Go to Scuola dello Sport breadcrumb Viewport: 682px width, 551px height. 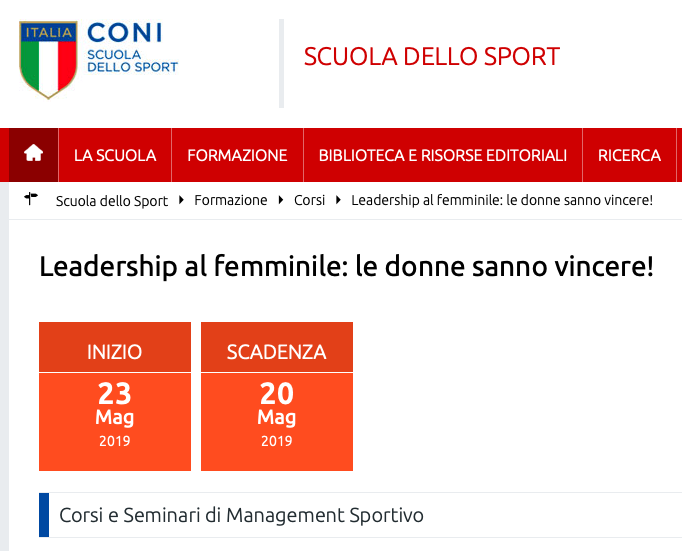click(112, 201)
